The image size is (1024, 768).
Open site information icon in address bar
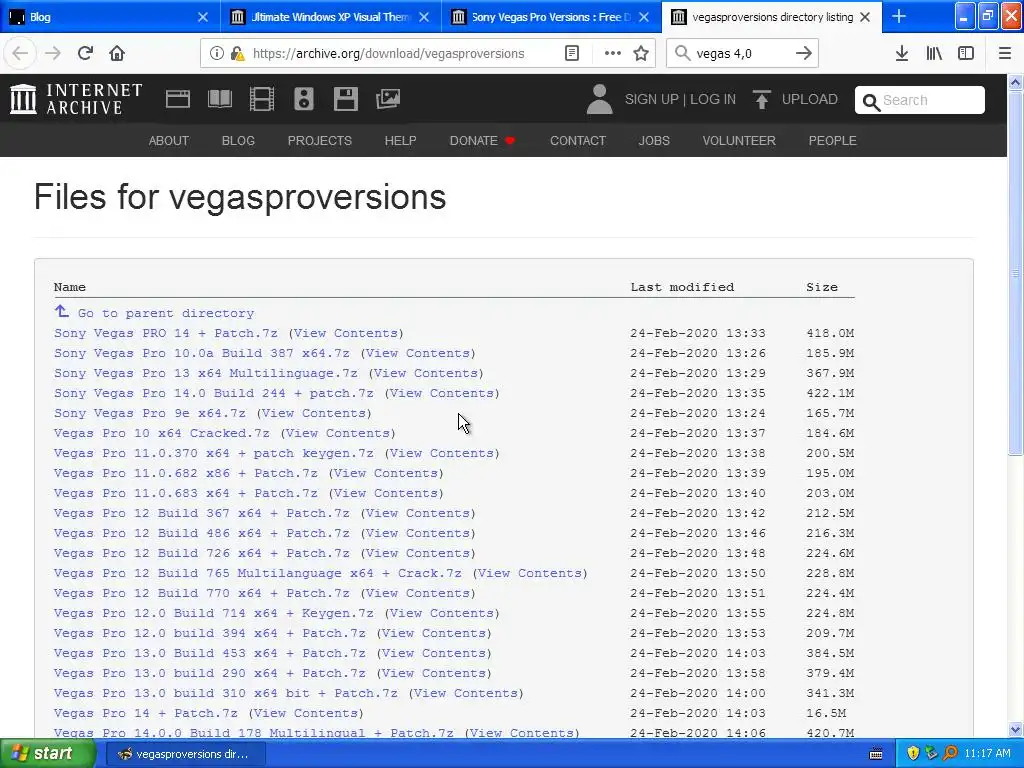click(x=216, y=54)
